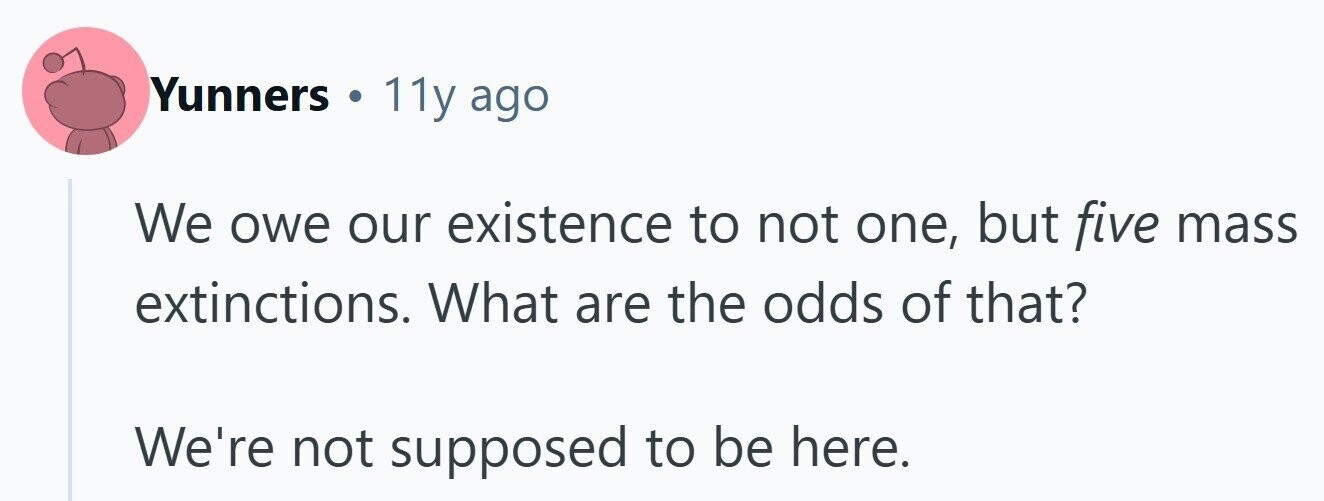This screenshot has width=1324, height=501.
Task: Click the pink Snoo avatar icon
Action: (x=85, y=91)
